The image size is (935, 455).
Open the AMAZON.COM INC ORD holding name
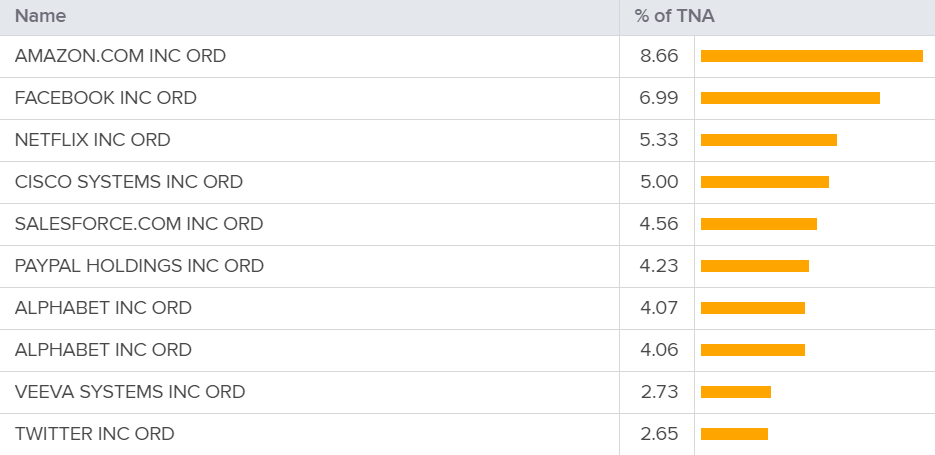coord(120,56)
